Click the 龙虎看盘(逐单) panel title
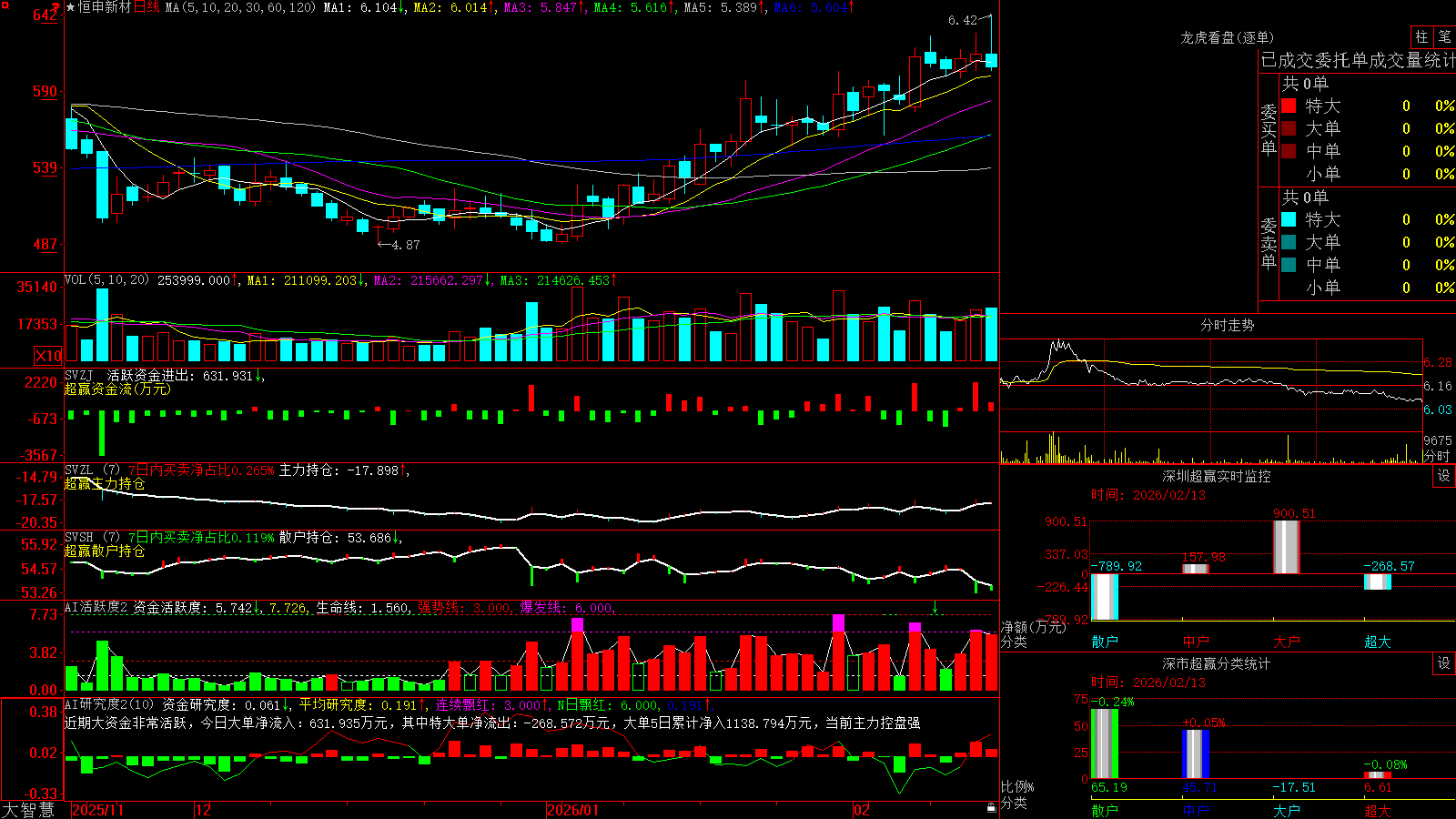 (1227, 37)
